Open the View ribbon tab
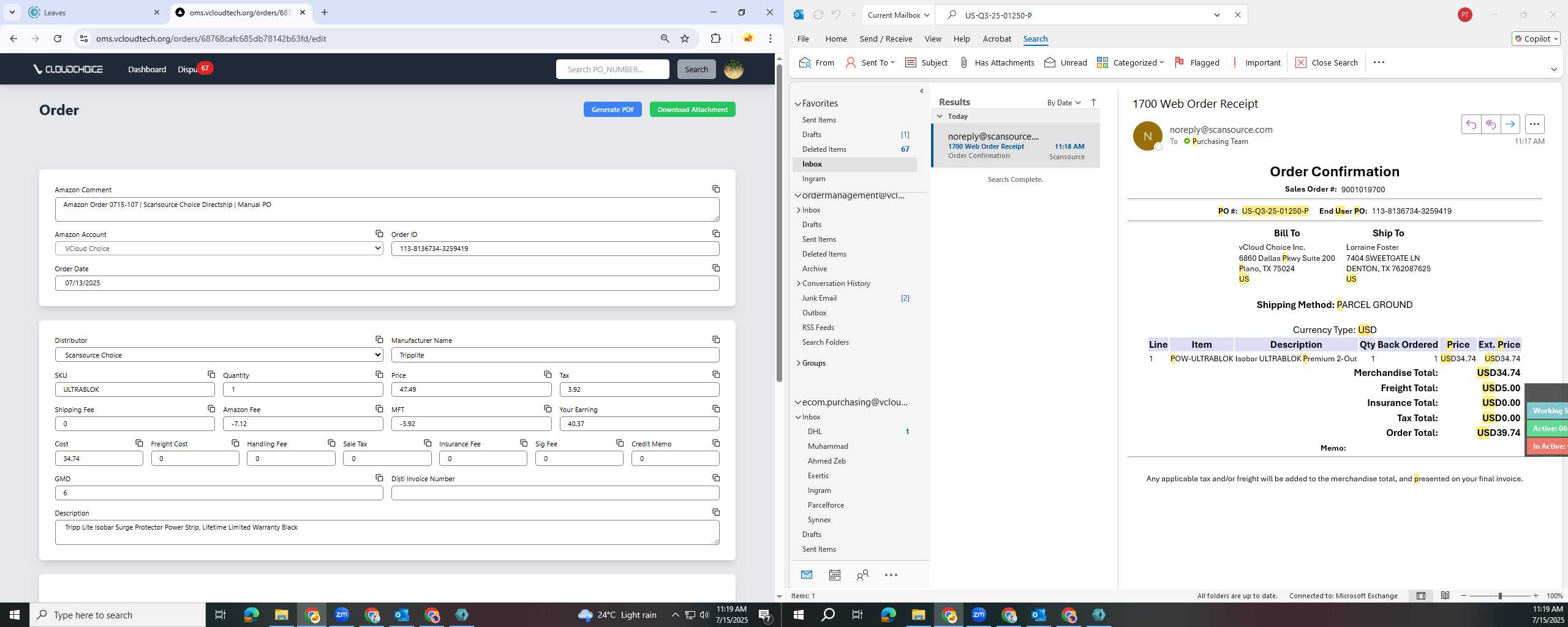 [933, 39]
